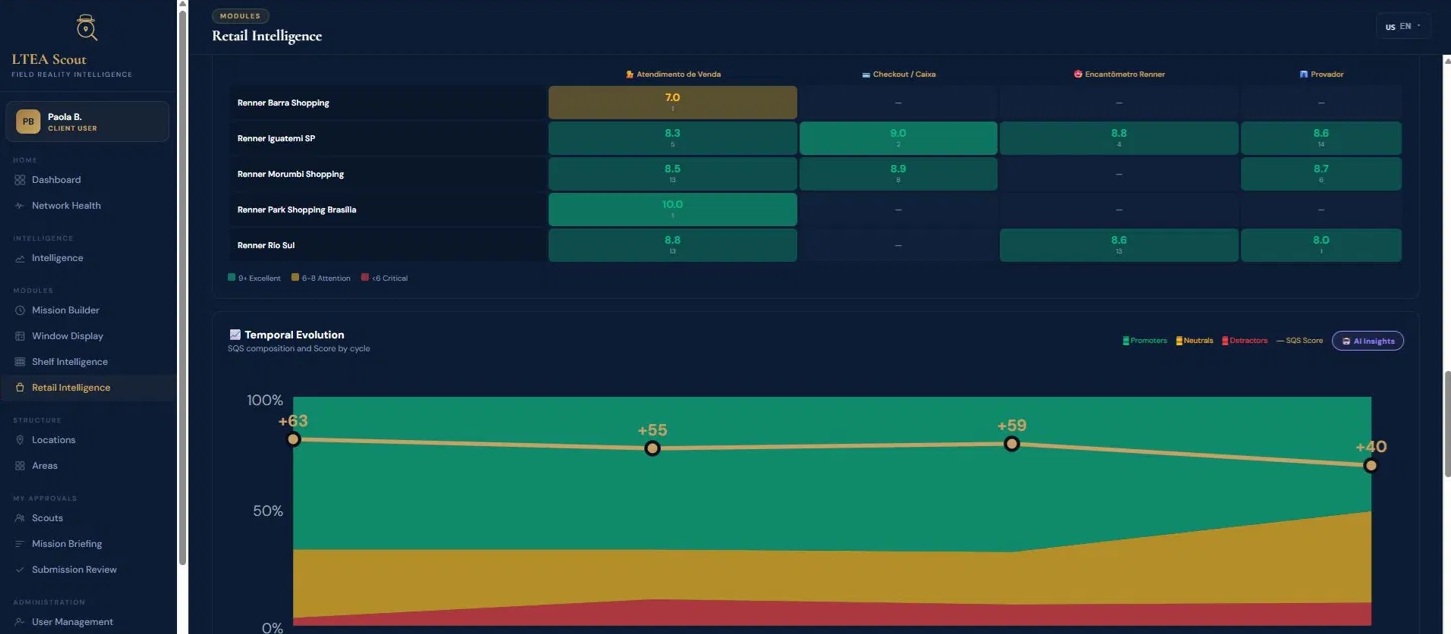Click Renner Rio Sul 8.8 cell
This screenshot has height=634, width=1451.
click(x=673, y=245)
